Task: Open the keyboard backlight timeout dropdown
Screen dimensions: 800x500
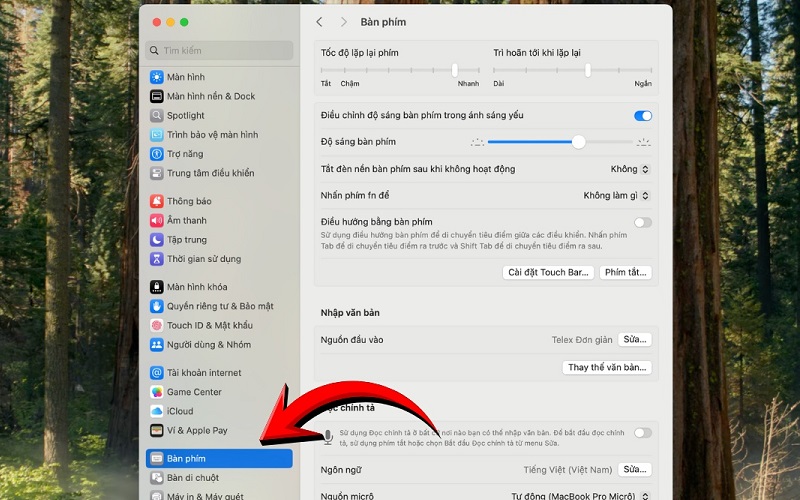Action: [x=630, y=169]
